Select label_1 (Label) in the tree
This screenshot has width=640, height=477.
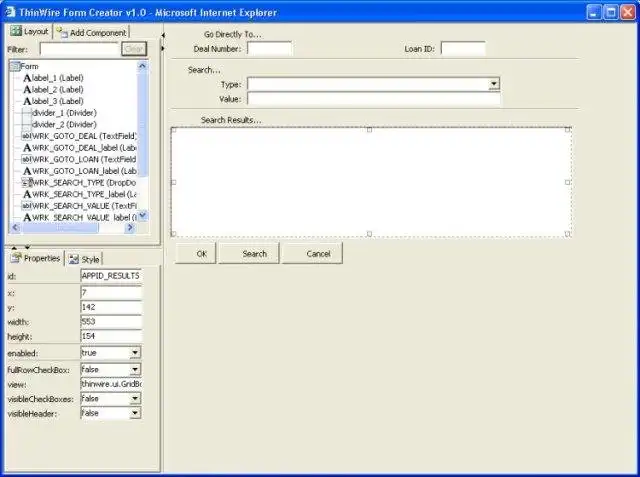point(58,78)
